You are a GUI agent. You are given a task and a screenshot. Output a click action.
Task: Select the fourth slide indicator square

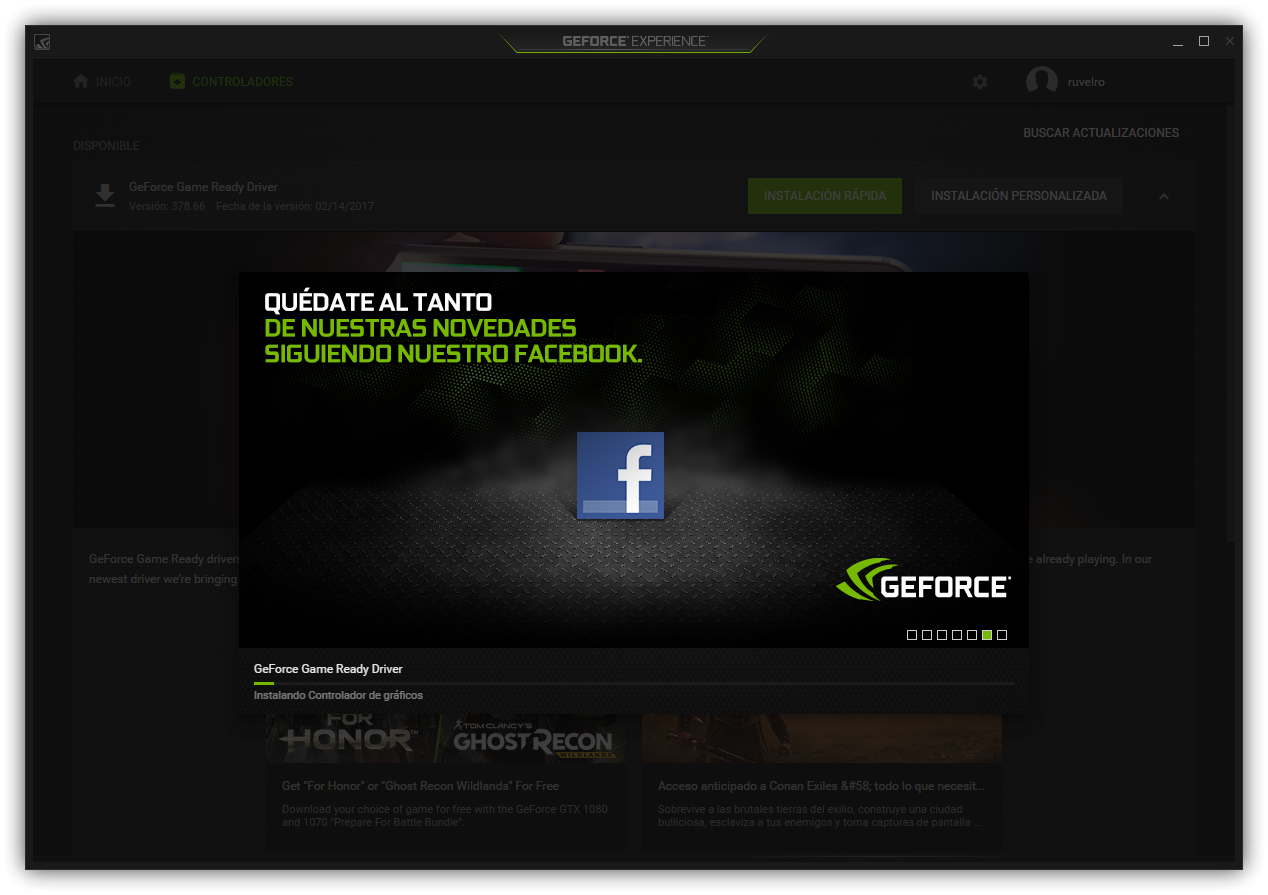tap(957, 635)
